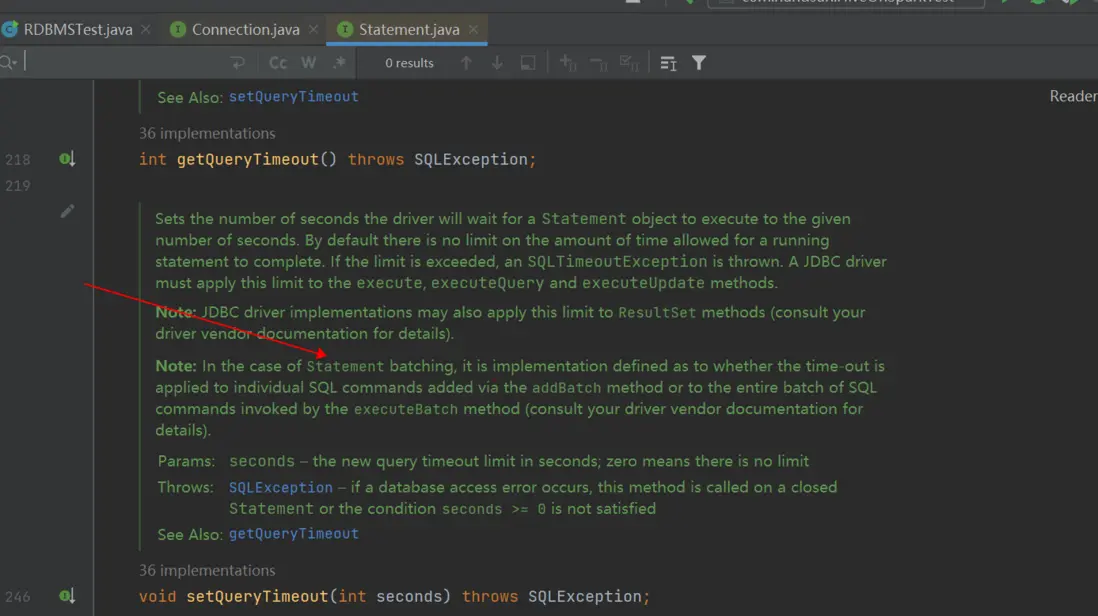Screen dimensions: 1098x616
Task: Close the Statement.java tab
Action: pos(474,29)
